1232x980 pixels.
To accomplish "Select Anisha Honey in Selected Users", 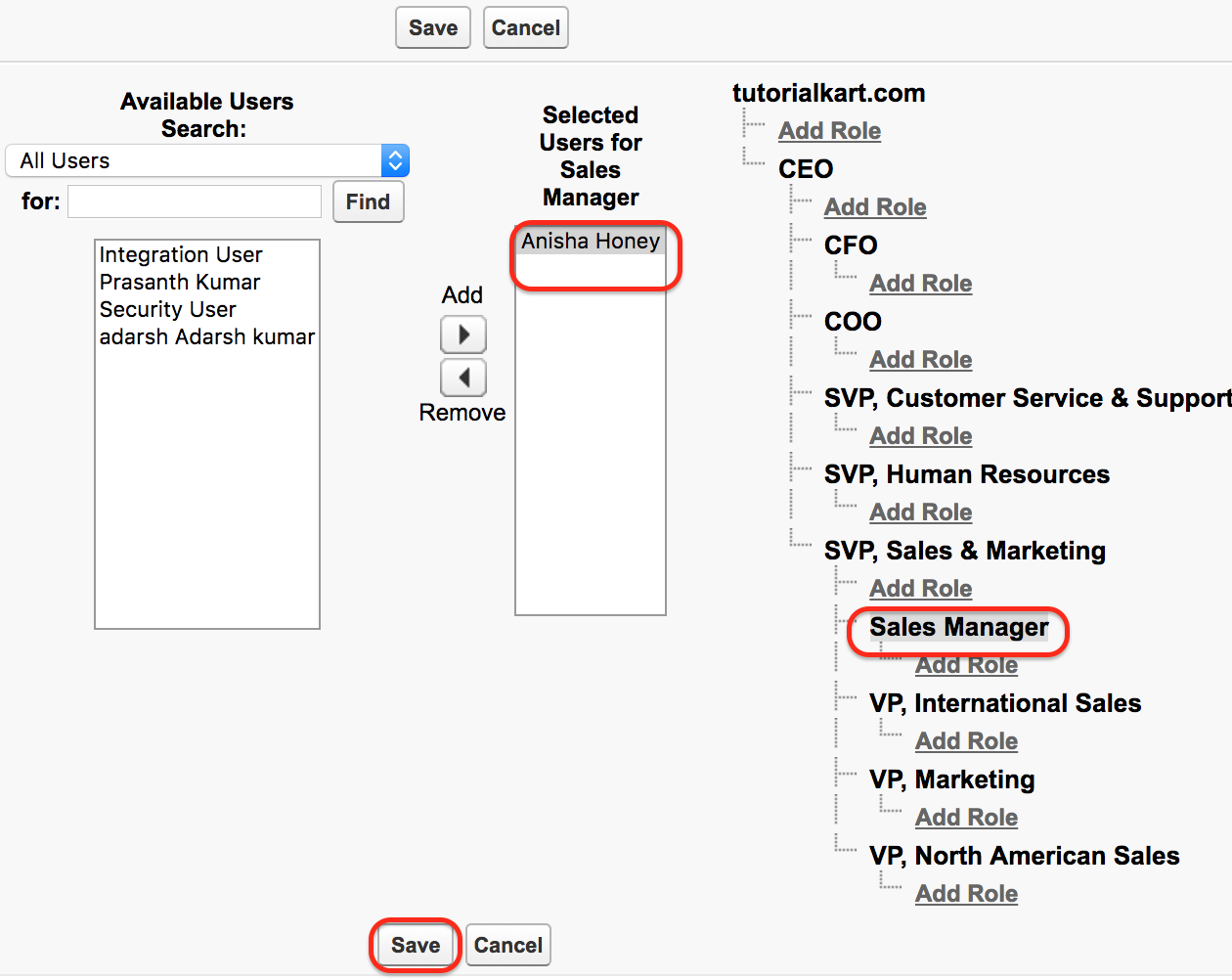I will click(591, 241).
